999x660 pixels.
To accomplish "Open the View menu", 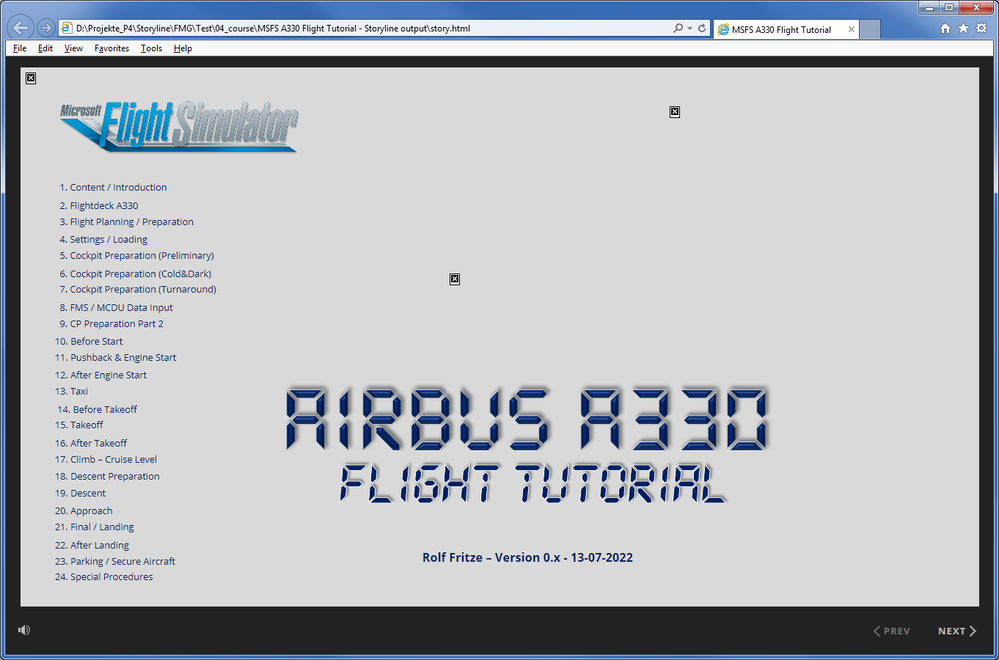I will [73, 48].
